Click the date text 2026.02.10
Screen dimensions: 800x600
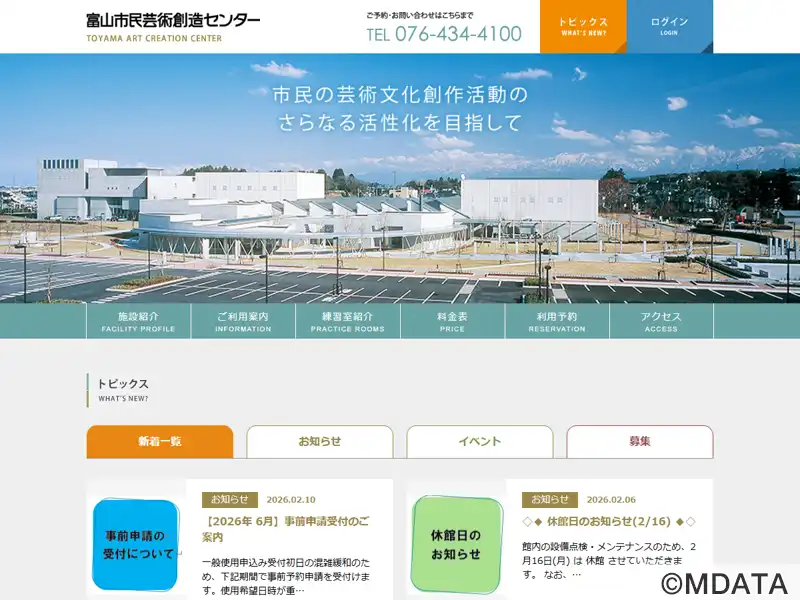click(291, 500)
